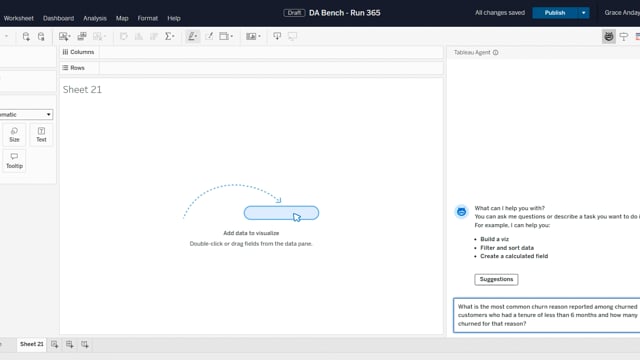Click the Totals sigma icon

point(168,36)
